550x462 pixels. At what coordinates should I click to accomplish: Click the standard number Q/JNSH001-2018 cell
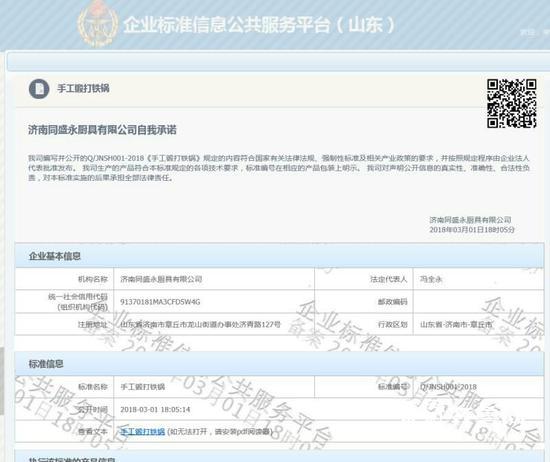(478, 387)
